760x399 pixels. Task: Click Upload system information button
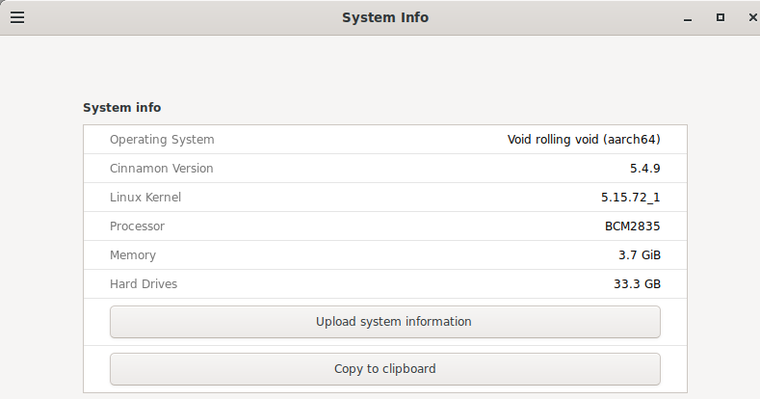click(385, 321)
